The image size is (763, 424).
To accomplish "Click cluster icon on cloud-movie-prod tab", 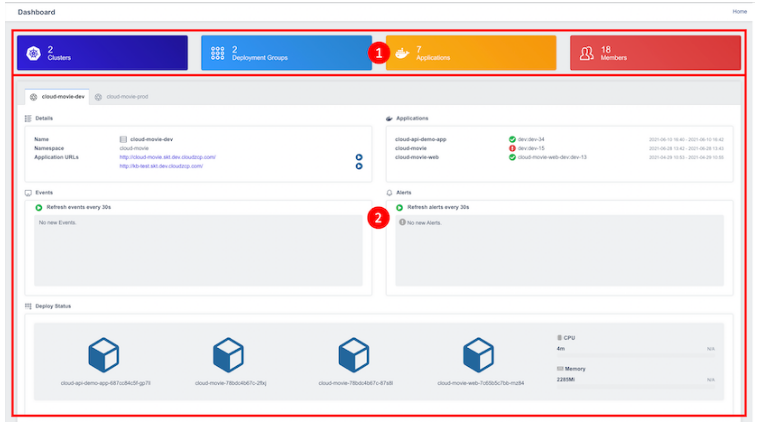I will pyautogui.click(x=98, y=97).
